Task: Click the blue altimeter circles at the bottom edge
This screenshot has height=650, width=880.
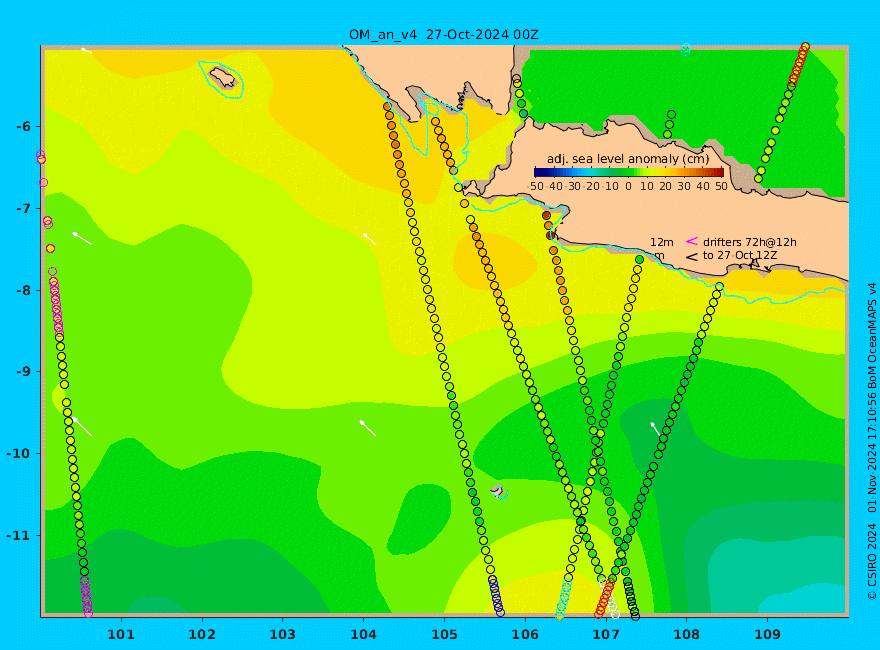Action: click(496, 596)
